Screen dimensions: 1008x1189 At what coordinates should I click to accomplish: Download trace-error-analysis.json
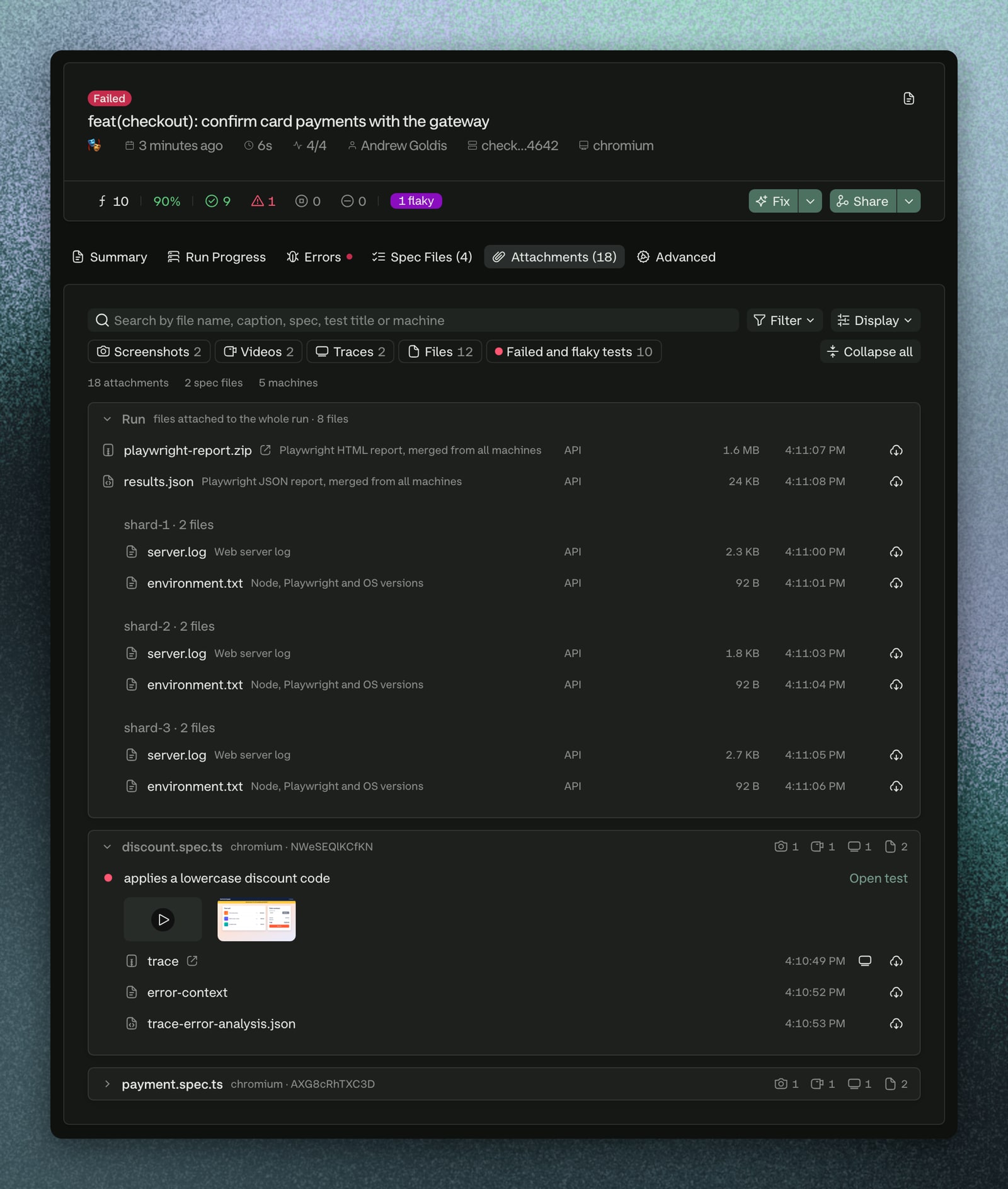(896, 1024)
